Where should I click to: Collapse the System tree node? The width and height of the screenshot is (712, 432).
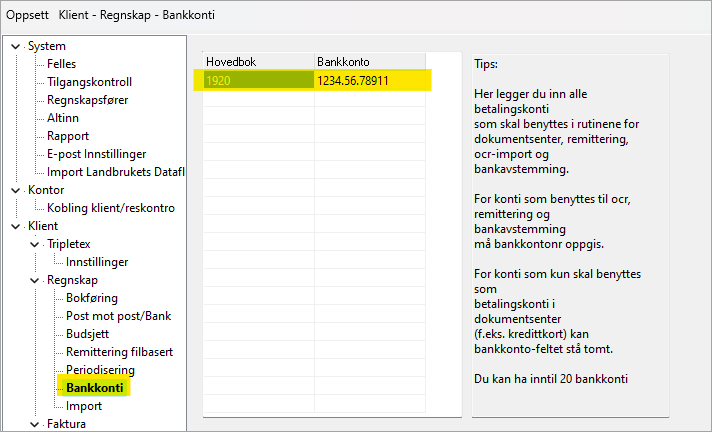pos(16,46)
